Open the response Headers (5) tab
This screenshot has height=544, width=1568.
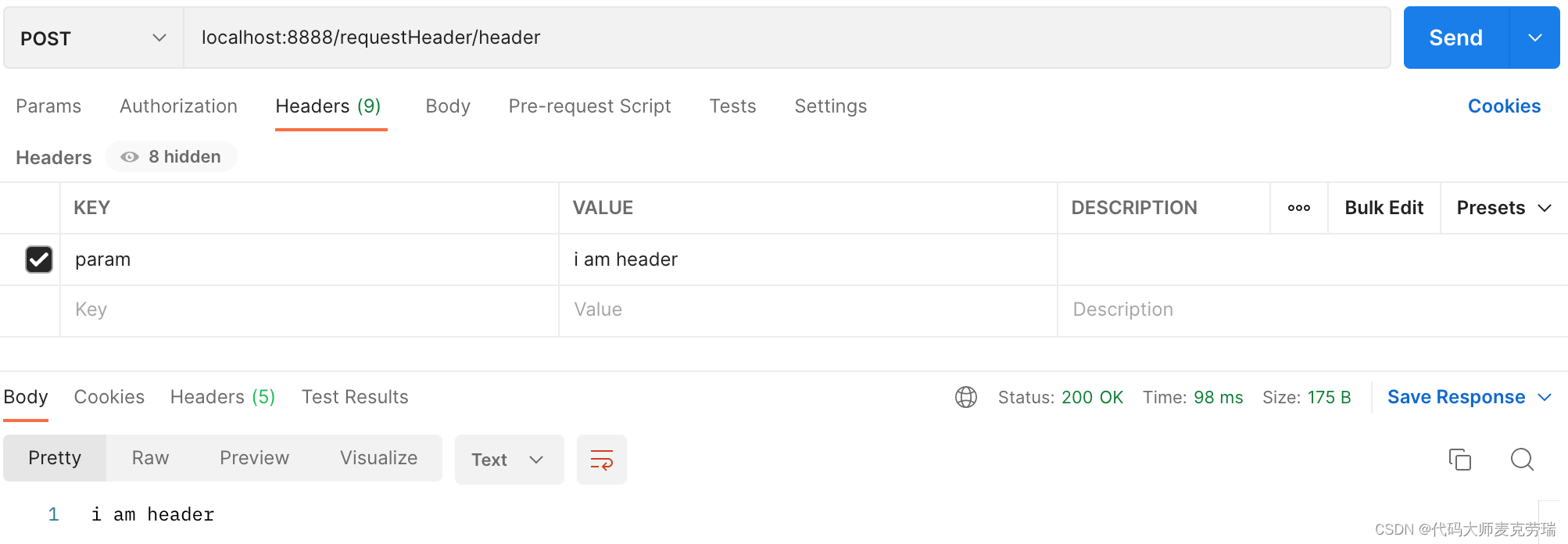point(223,397)
